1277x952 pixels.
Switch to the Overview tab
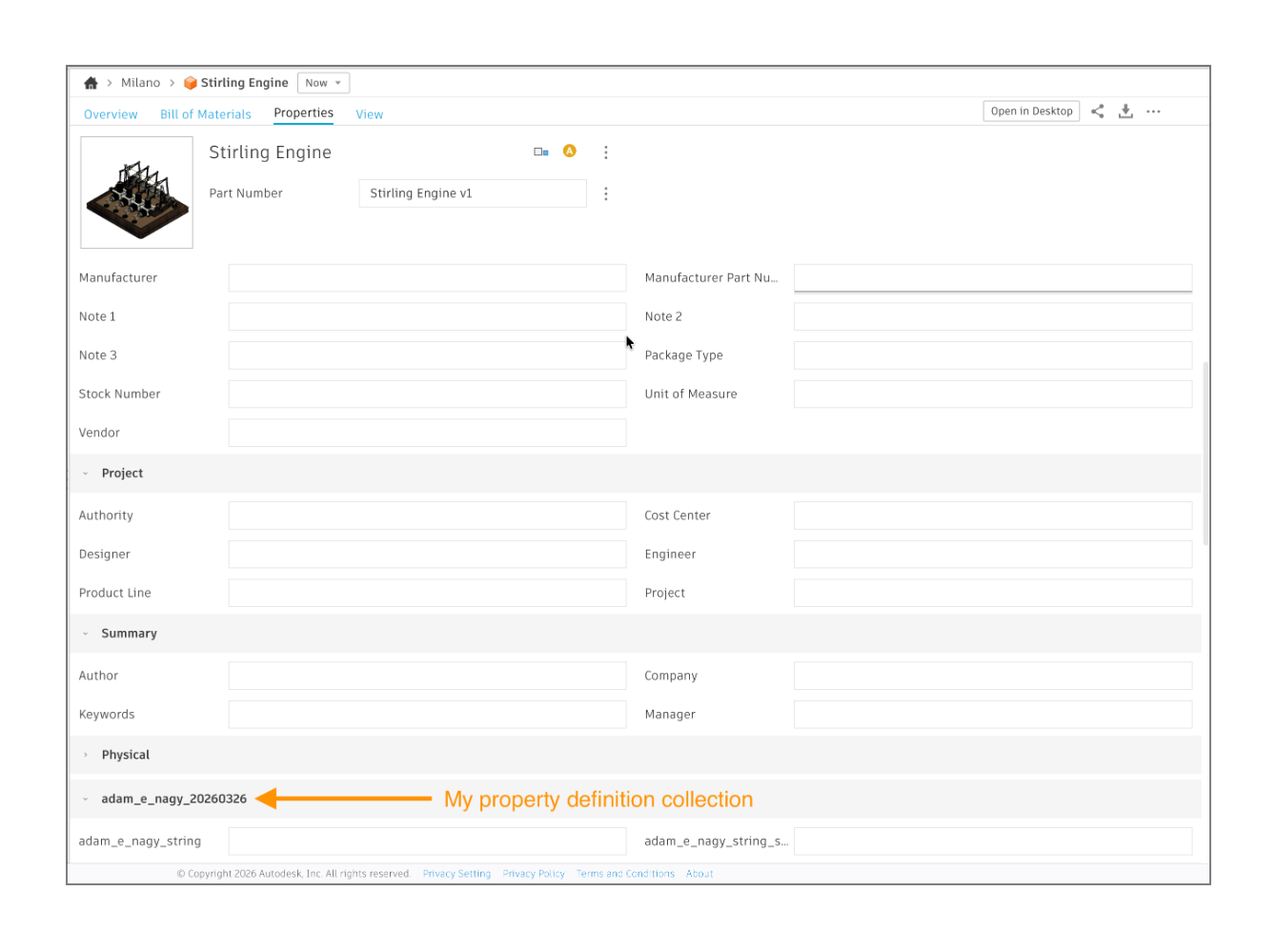click(x=111, y=114)
